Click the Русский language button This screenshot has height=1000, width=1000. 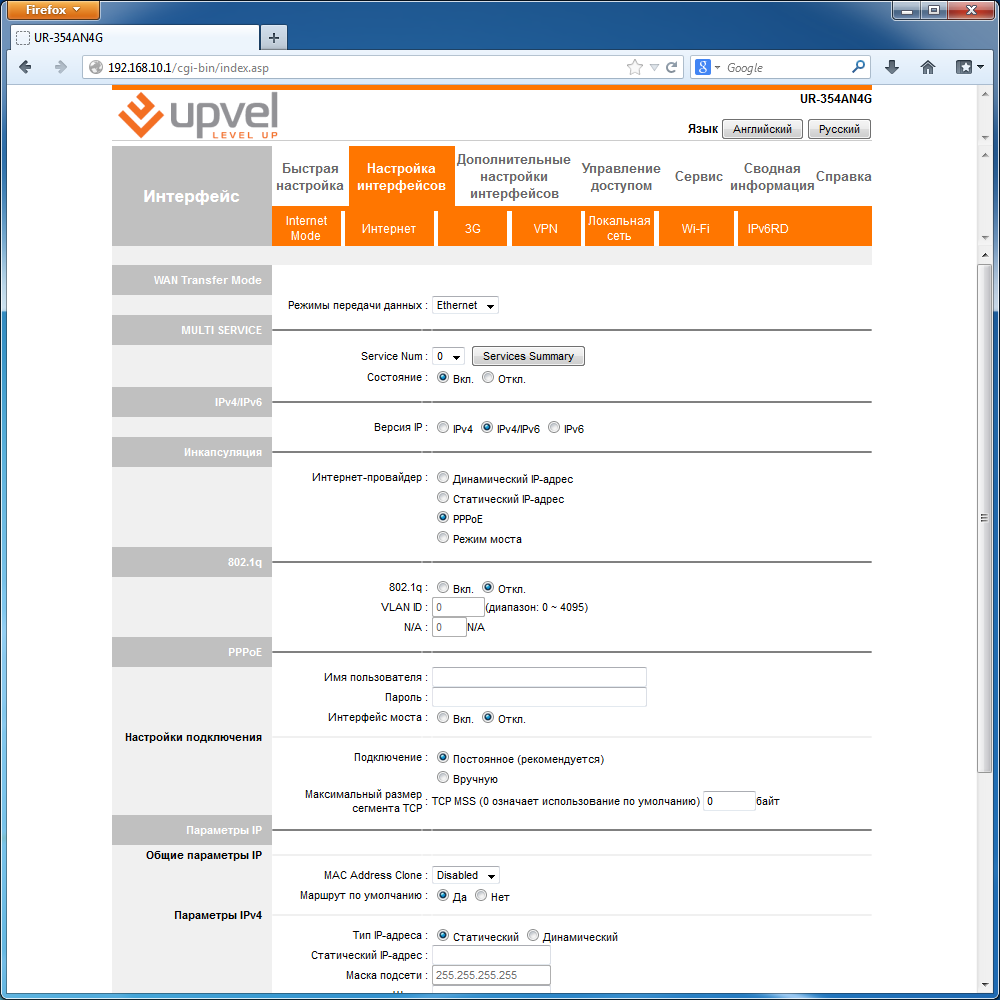pyautogui.click(x=839, y=129)
